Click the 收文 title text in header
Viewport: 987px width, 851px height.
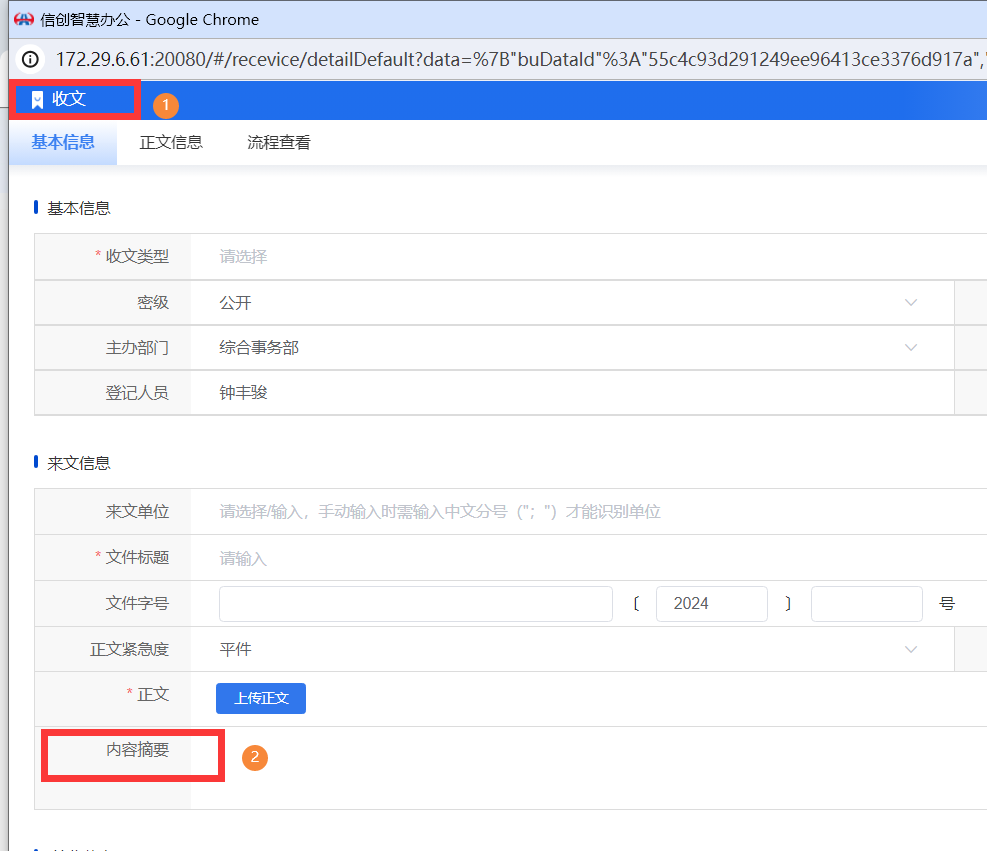pos(69,99)
